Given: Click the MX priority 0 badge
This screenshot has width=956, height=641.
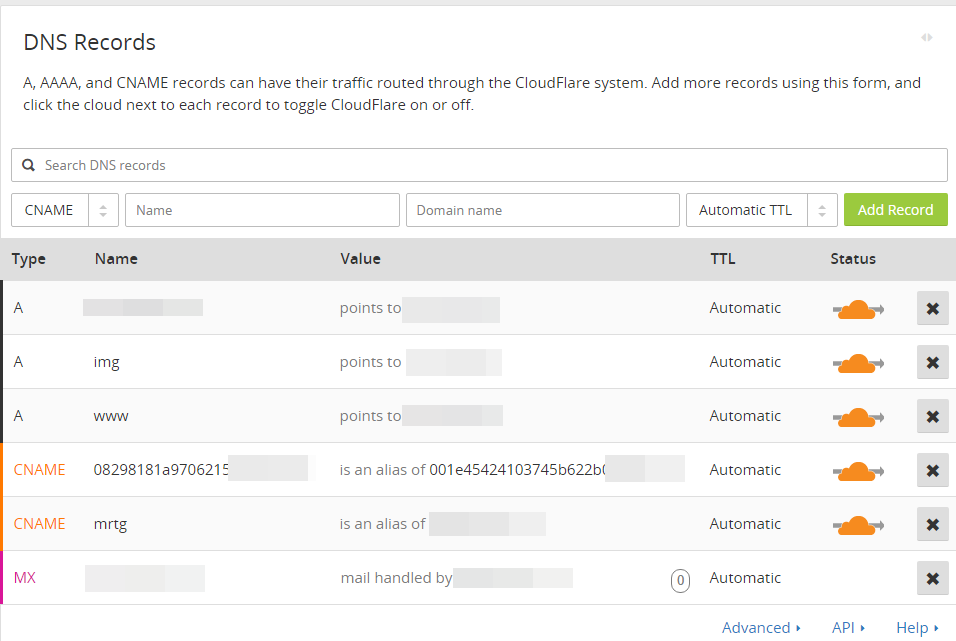Looking at the screenshot, I should pos(680,579).
